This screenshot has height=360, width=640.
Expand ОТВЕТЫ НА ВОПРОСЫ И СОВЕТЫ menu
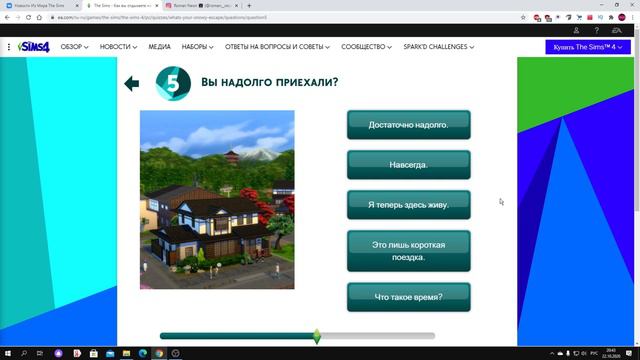pos(277,47)
